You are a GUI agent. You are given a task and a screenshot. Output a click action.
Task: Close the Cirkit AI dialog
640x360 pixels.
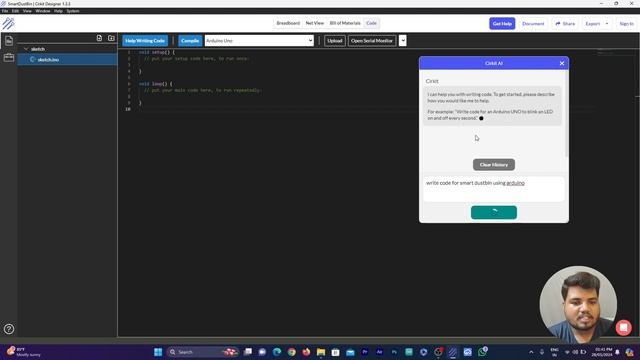(562, 63)
